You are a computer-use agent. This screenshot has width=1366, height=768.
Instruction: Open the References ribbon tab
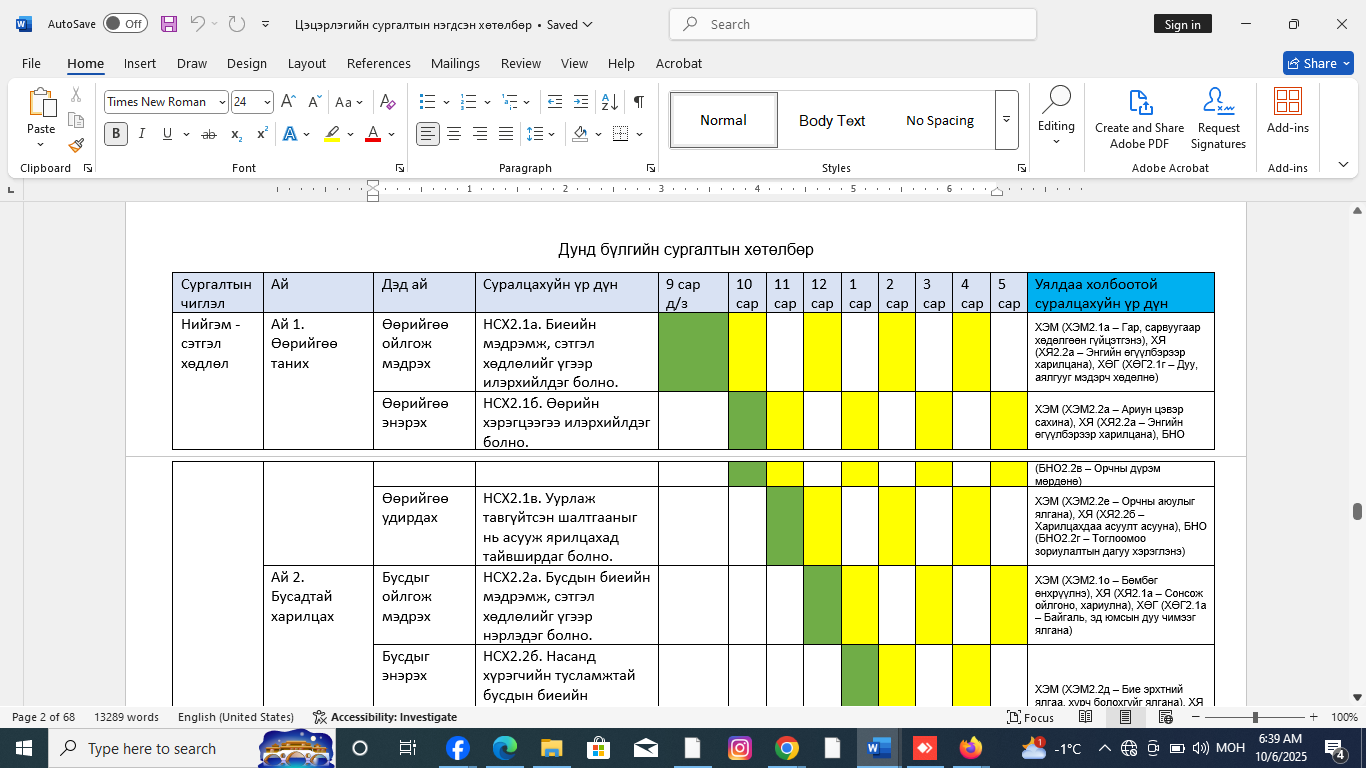pyautogui.click(x=378, y=63)
